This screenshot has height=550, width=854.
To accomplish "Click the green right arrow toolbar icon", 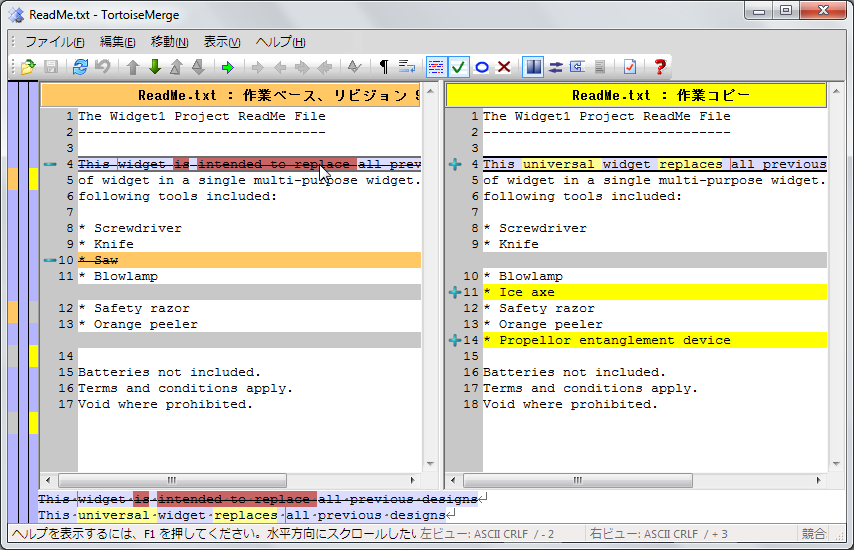I will click(x=228, y=67).
